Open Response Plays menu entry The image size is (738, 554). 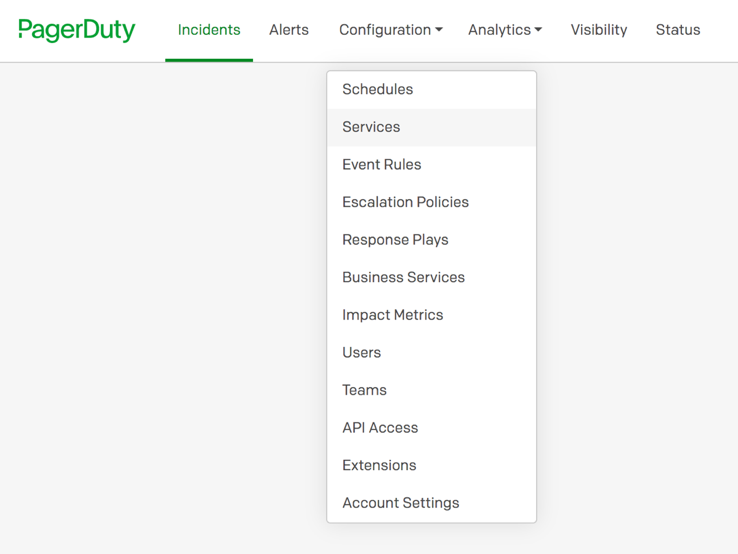click(x=432, y=240)
